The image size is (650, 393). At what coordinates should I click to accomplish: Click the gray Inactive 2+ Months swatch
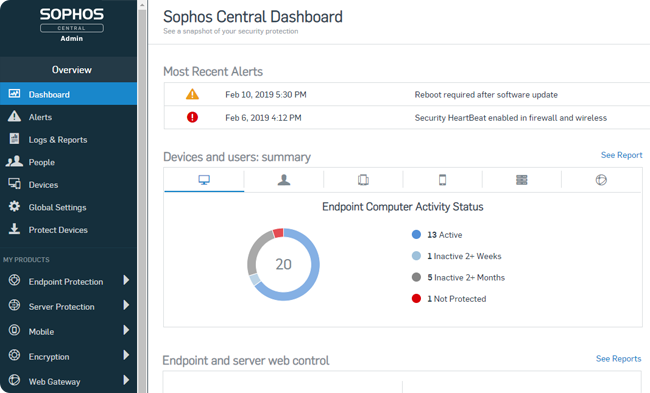click(x=416, y=277)
